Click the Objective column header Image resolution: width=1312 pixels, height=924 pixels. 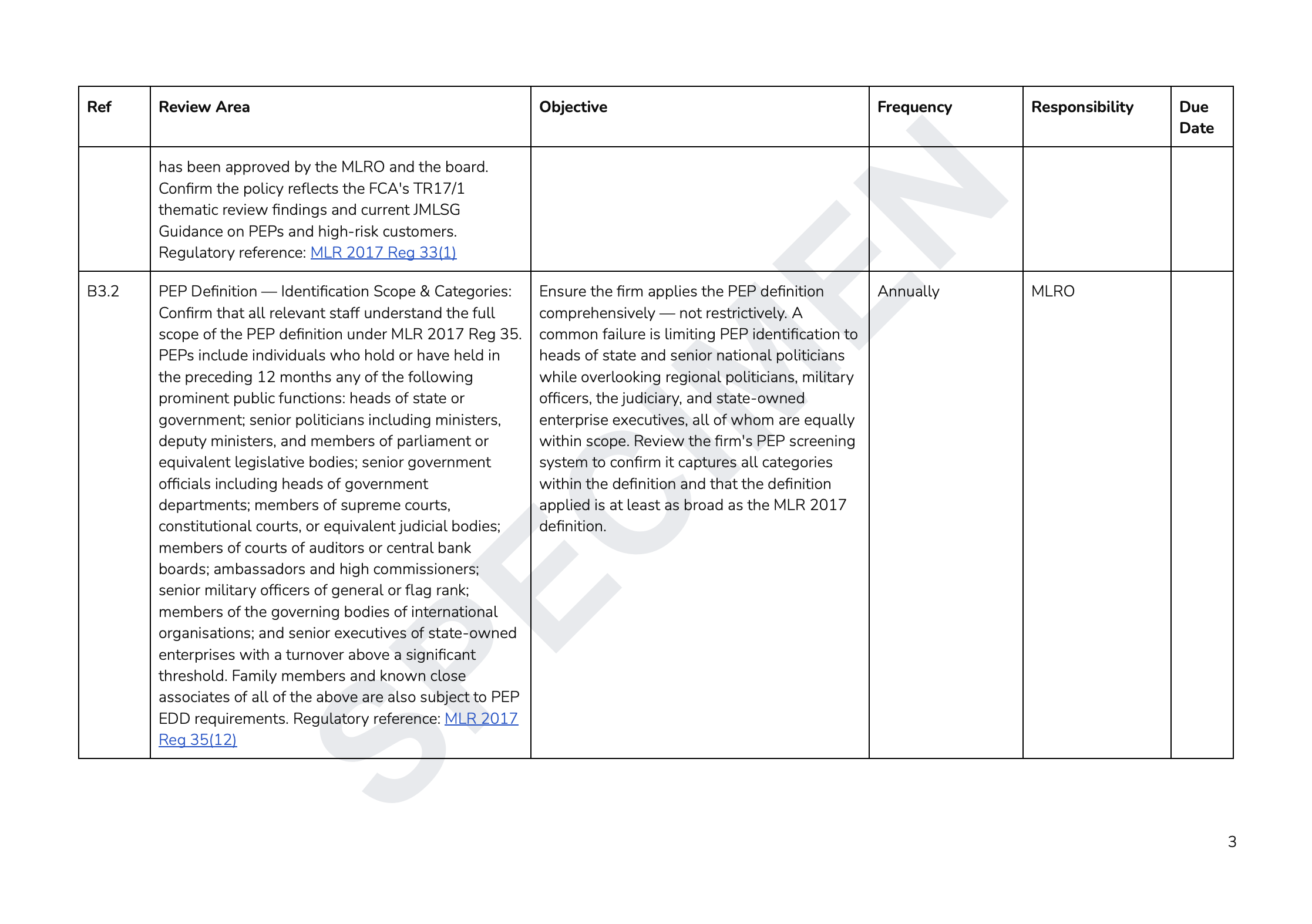(x=573, y=107)
